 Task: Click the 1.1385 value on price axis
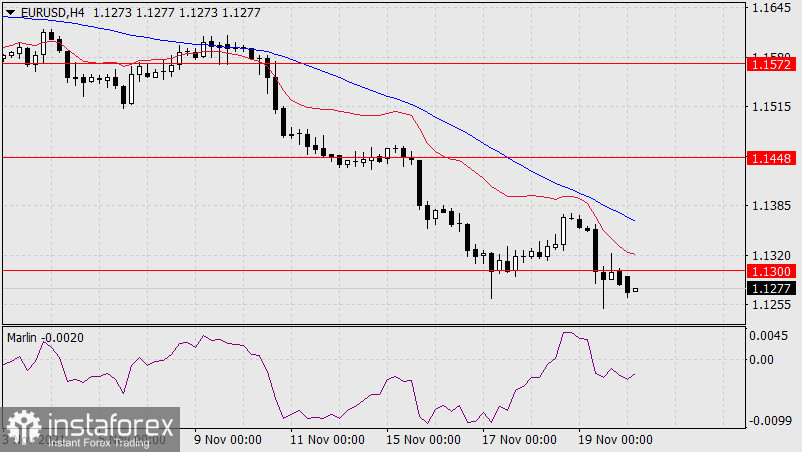tap(770, 205)
